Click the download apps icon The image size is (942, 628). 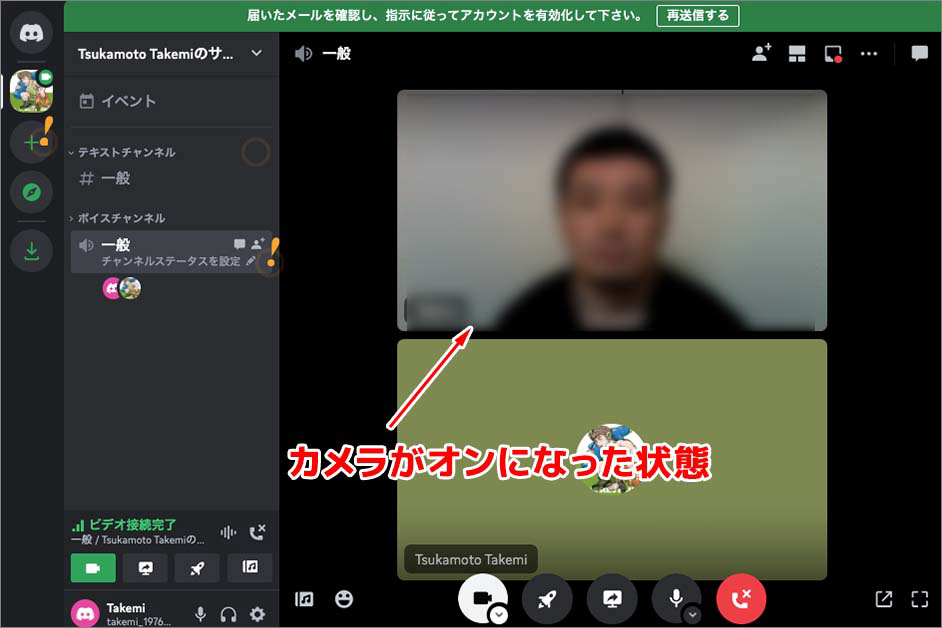pos(31,251)
